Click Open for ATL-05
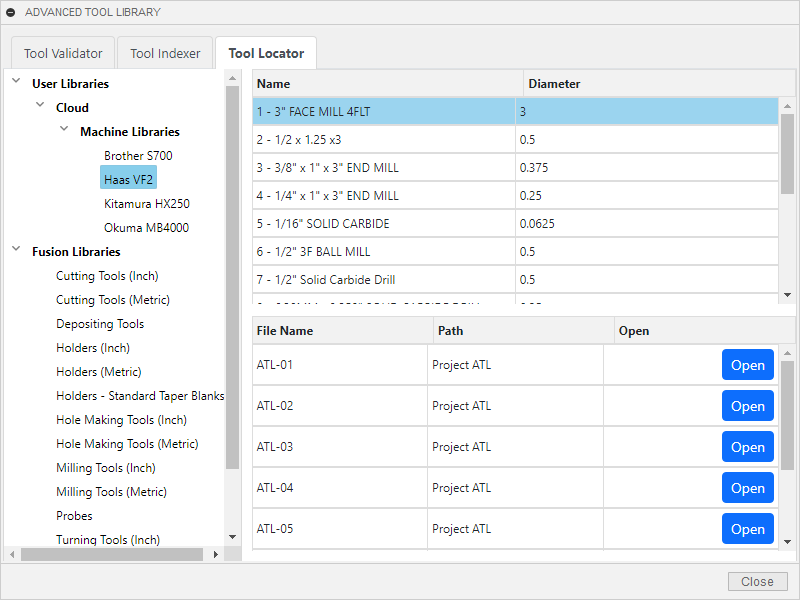The image size is (800, 600). (747, 529)
